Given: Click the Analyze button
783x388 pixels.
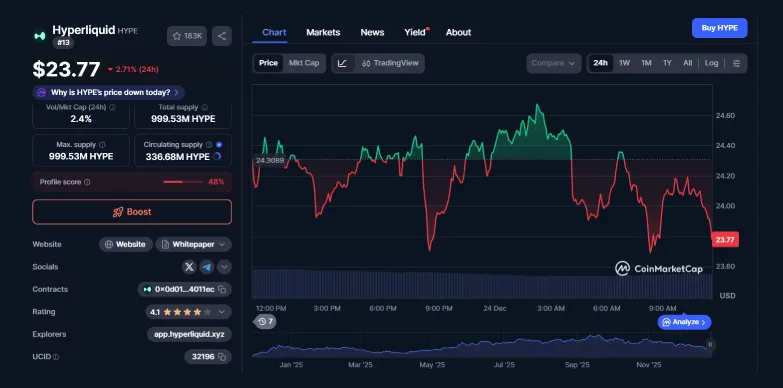Looking at the screenshot, I should tap(684, 322).
